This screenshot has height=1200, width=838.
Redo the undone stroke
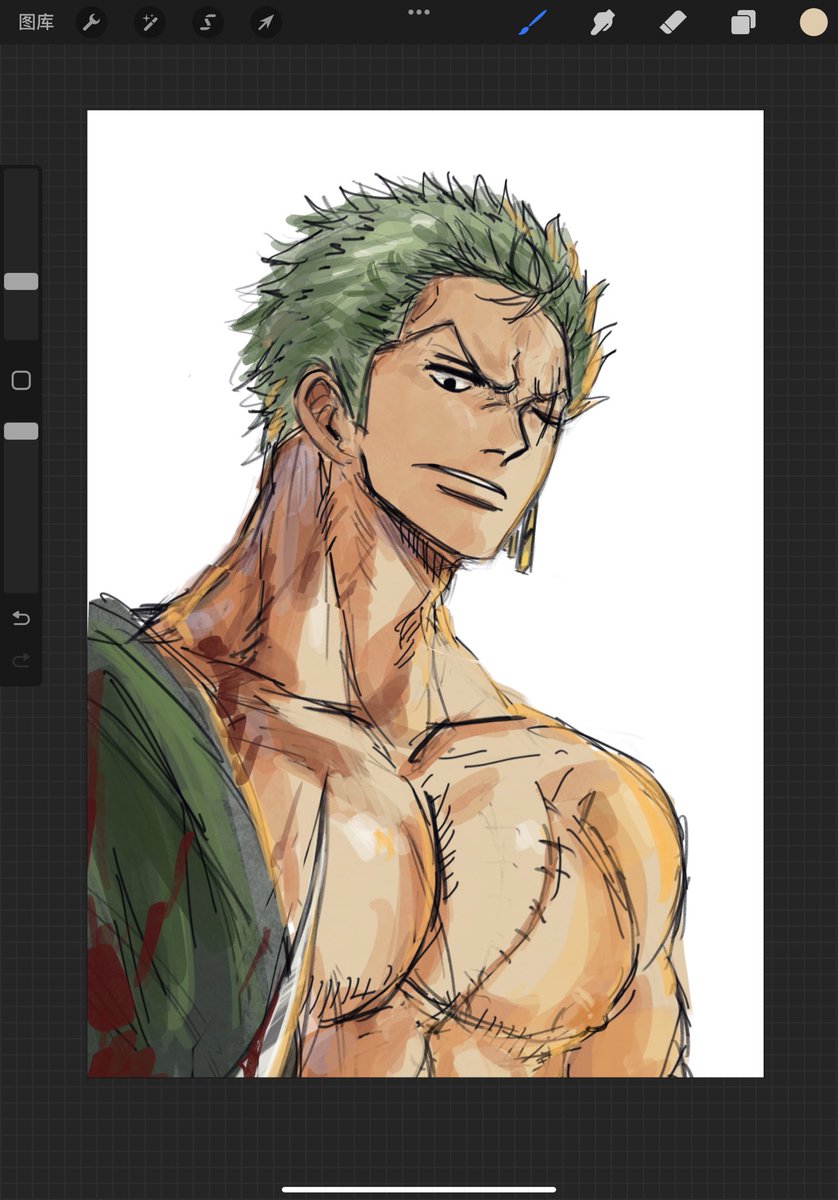click(21, 660)
